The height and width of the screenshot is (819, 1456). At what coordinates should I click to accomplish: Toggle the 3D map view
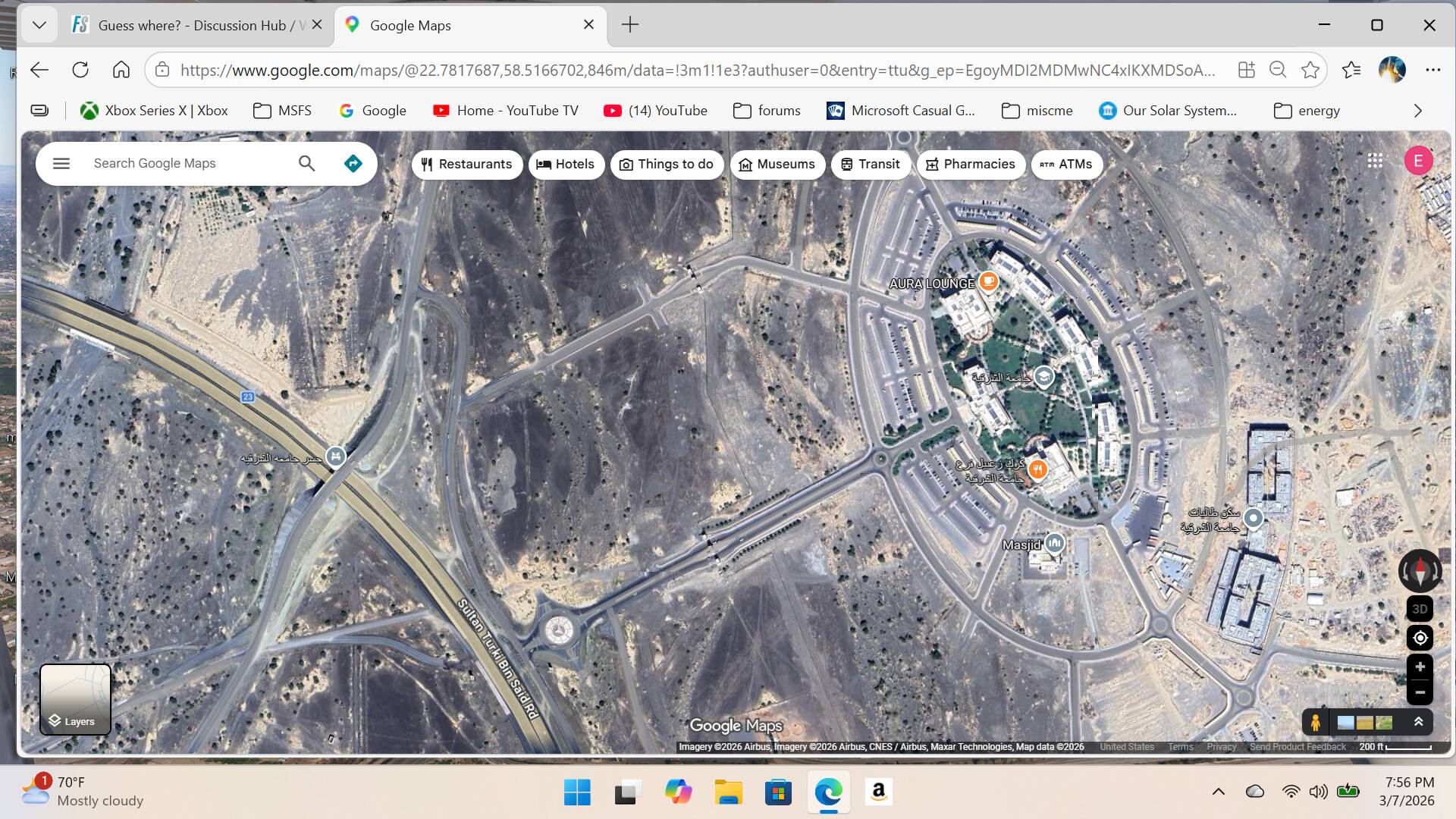pyautogui.click(x=1420, y=609)
